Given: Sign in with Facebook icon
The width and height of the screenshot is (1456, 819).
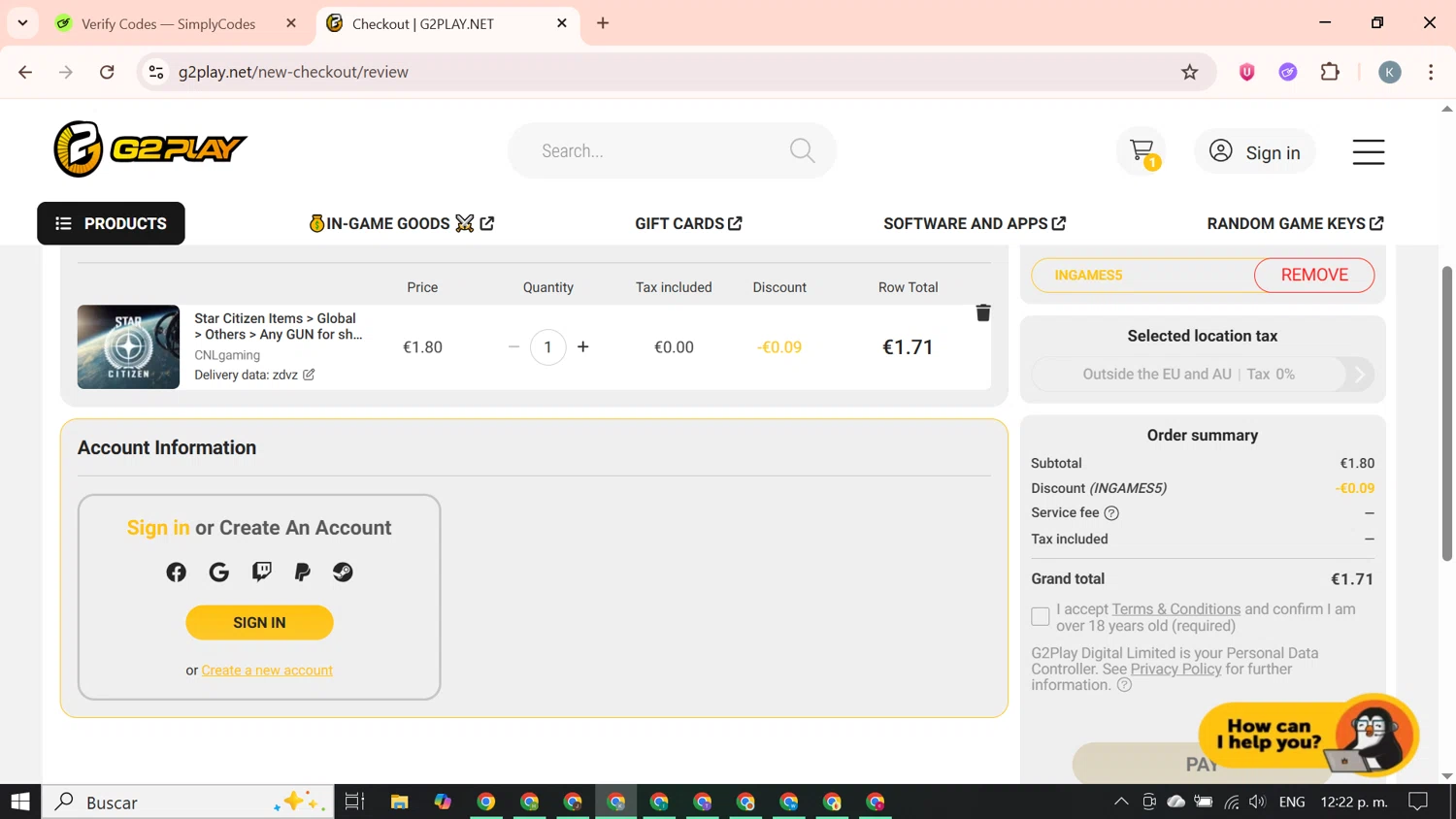Looking at the screenshot, I should click(x=176, y=573).
